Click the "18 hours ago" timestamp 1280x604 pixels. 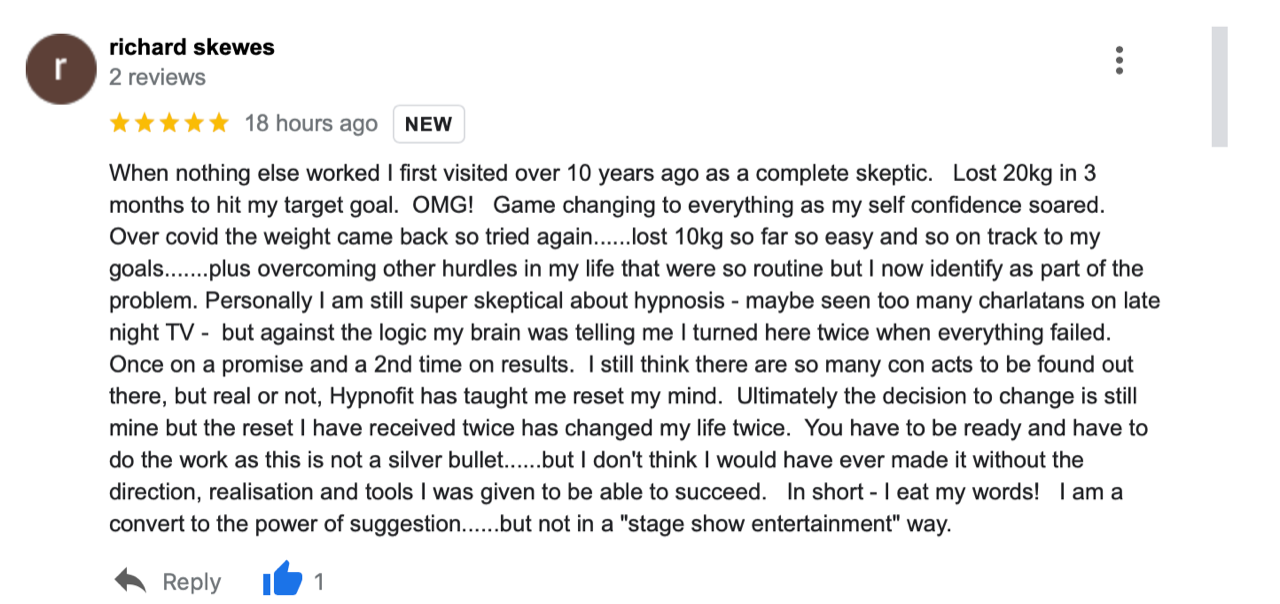[x=311, y=124]
